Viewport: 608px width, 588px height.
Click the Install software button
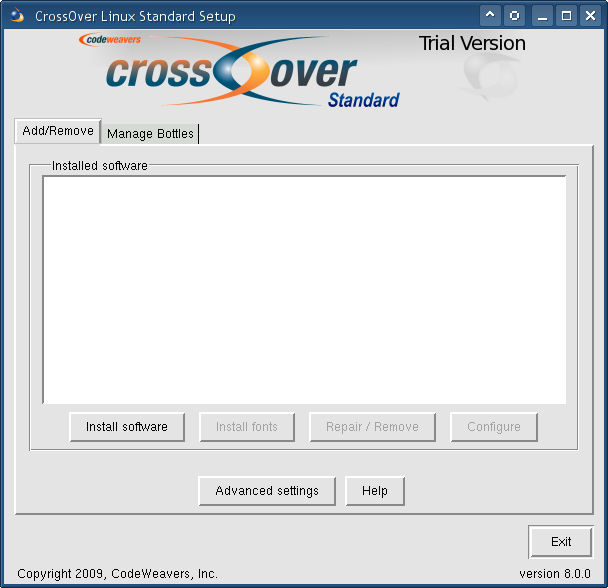(127, 427)
